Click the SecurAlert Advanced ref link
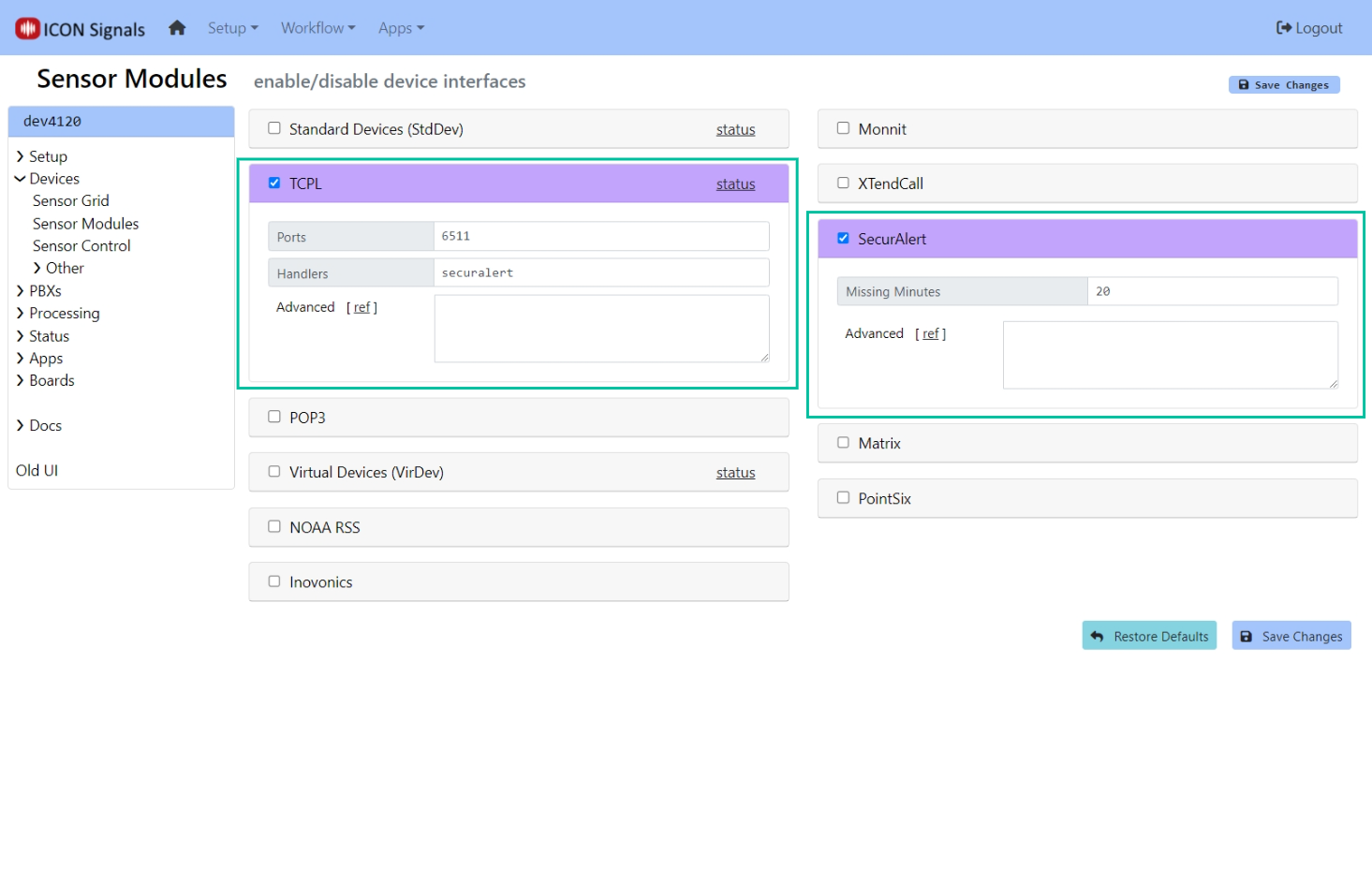Screen dimensions: 1372x882 (x=930, y=334)
